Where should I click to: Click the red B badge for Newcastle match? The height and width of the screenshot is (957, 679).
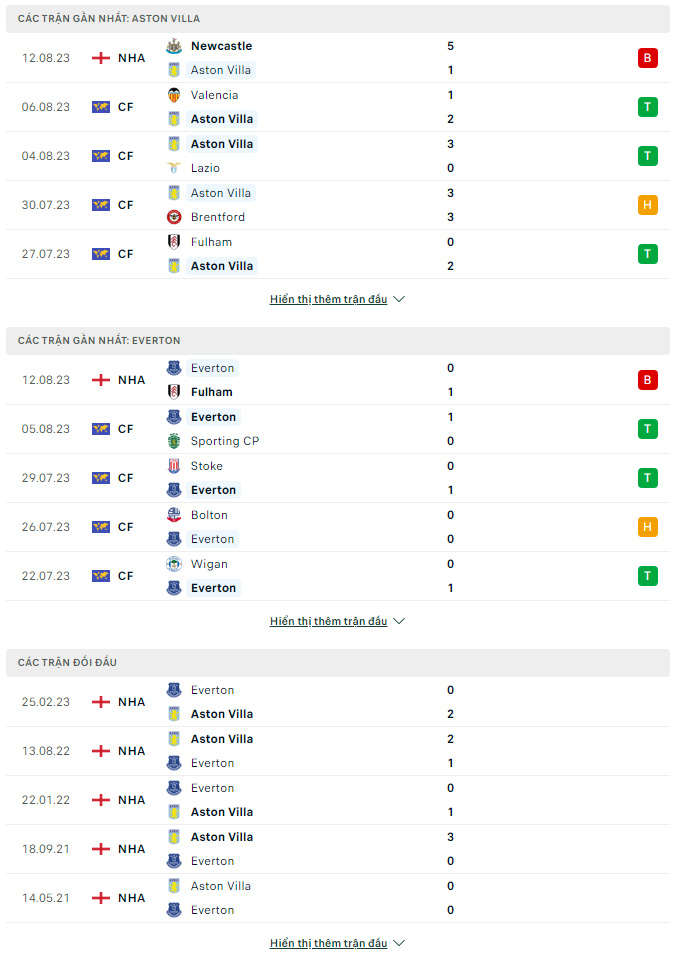coord(647,58)
